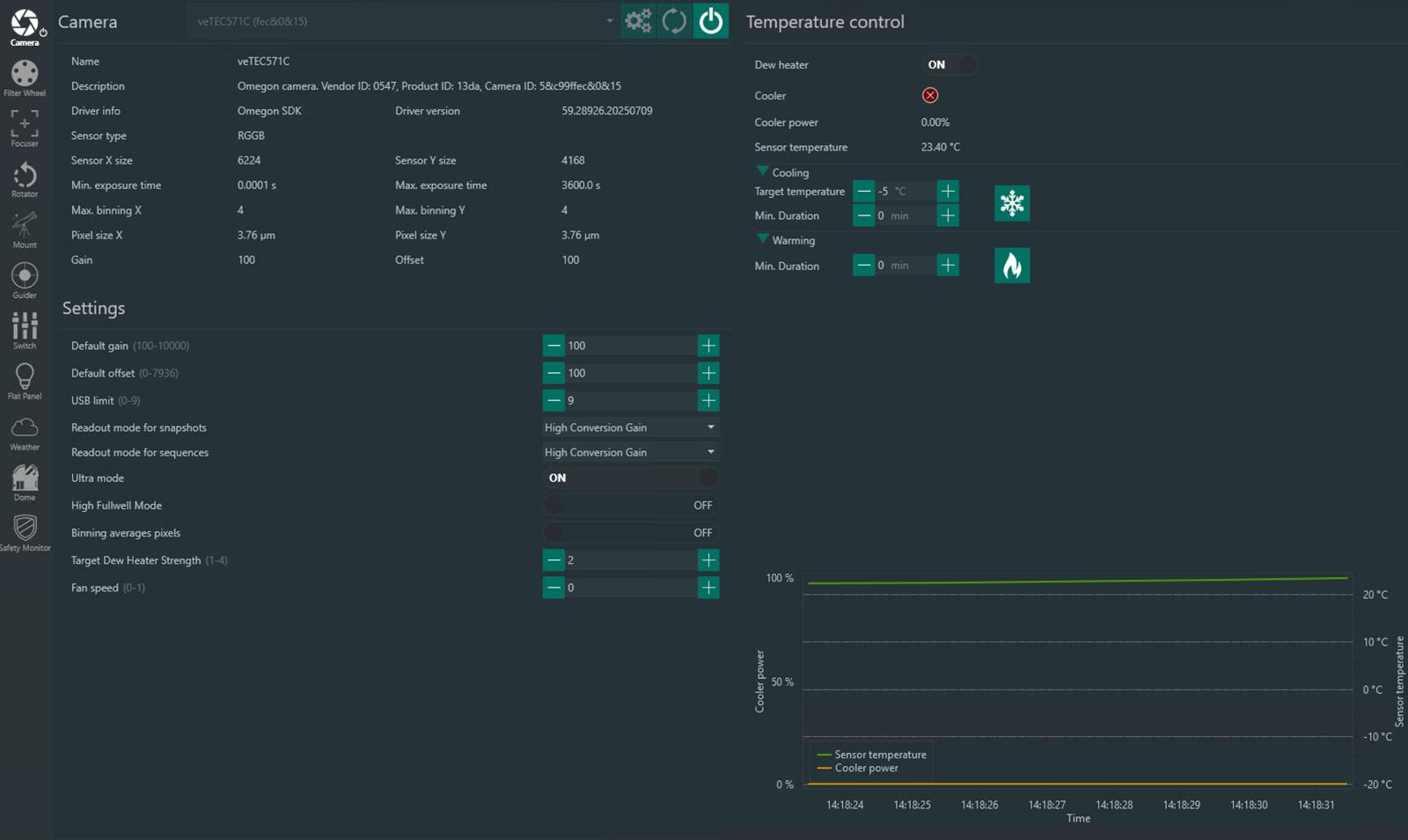
Task: Open camera driver settings gears
Action: pyautogui.click(x=638, y=21)
